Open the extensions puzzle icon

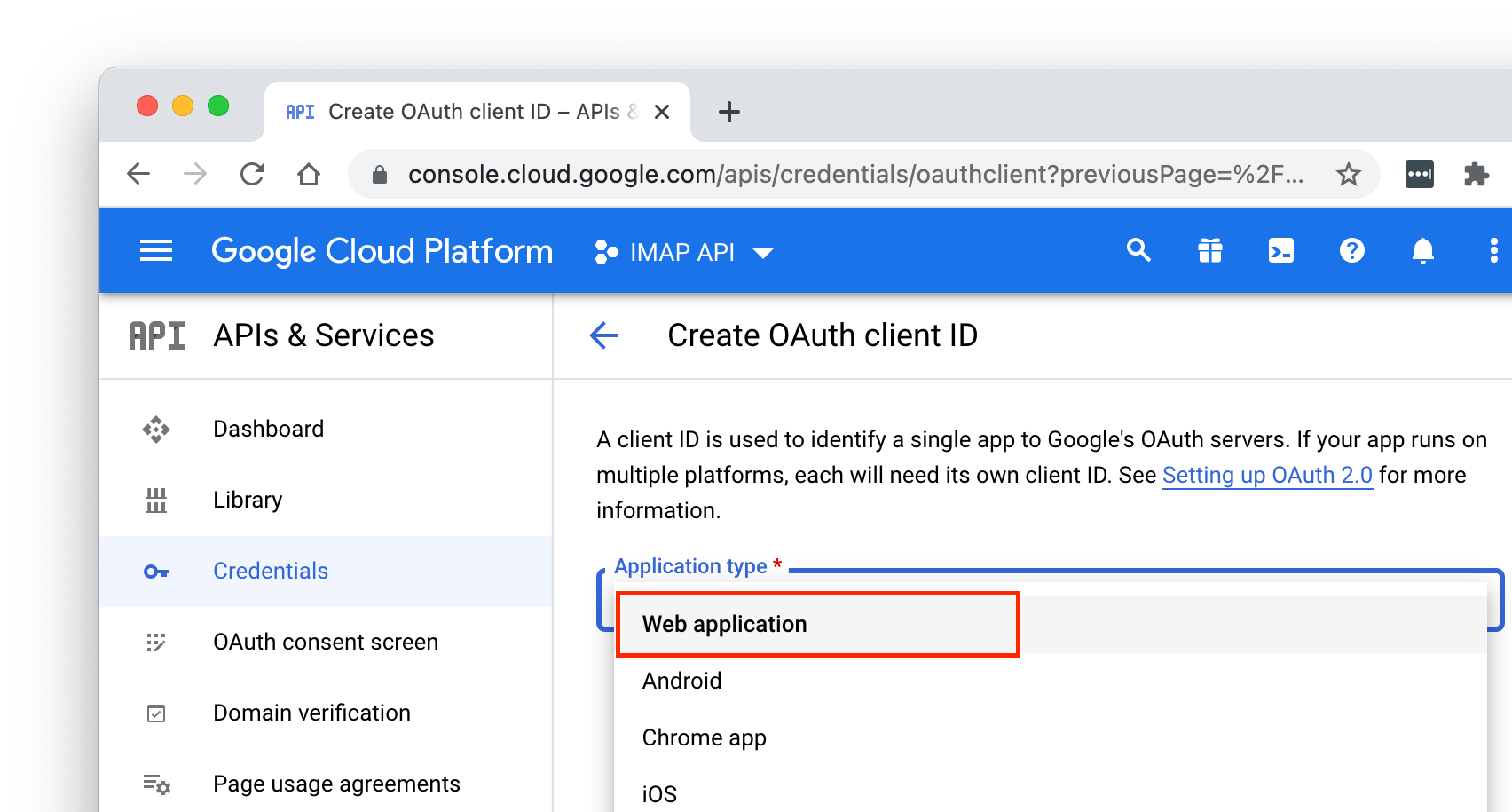tap(1477, 174)
